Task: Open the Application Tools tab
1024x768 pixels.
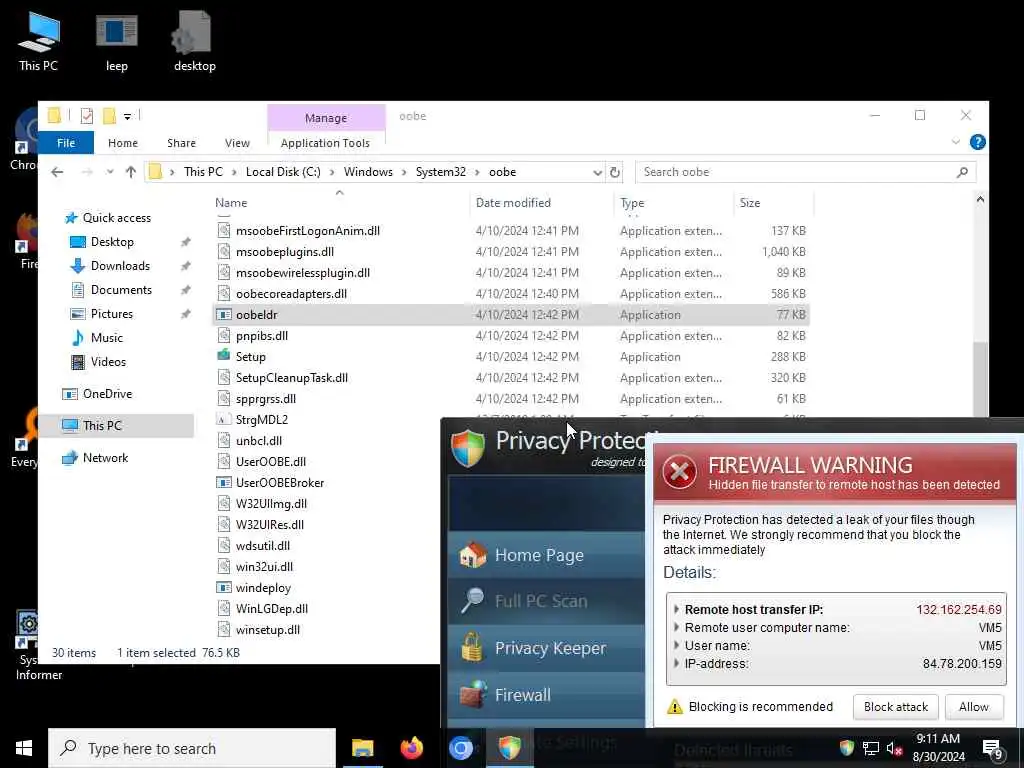Action: pos(325,142)
